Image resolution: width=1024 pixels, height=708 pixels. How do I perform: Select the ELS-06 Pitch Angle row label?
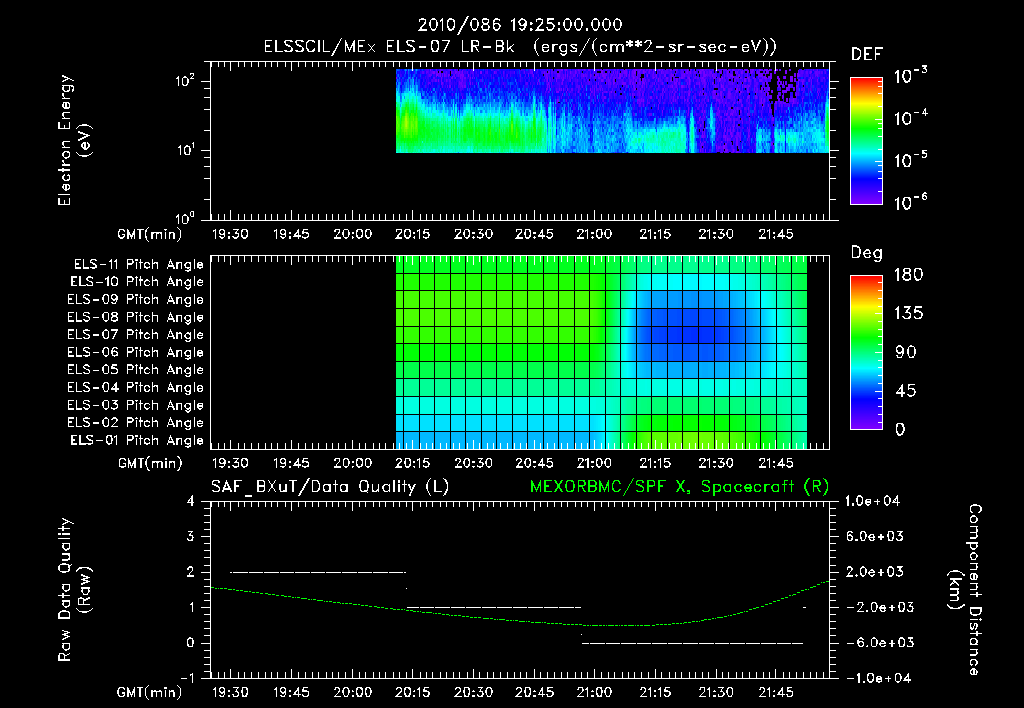(135, 352)
